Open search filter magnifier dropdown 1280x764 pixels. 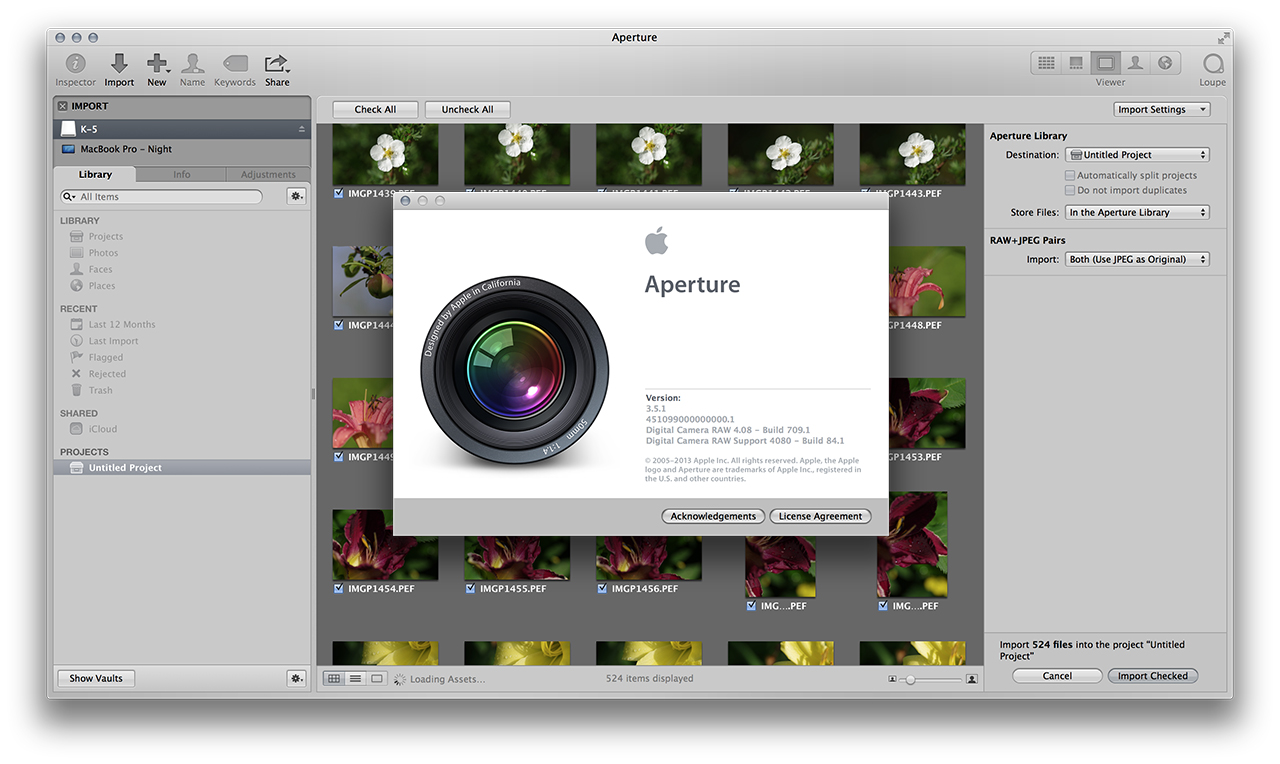point(69,197)
